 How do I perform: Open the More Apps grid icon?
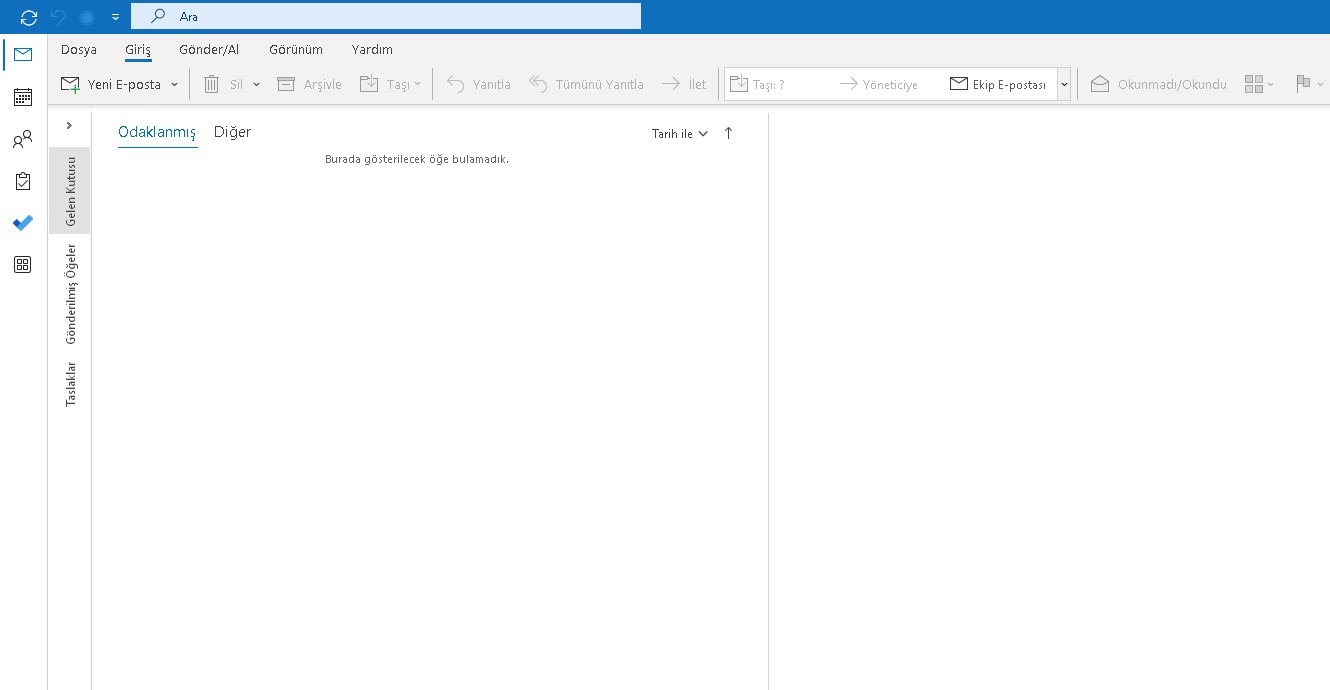coord(22,265)
